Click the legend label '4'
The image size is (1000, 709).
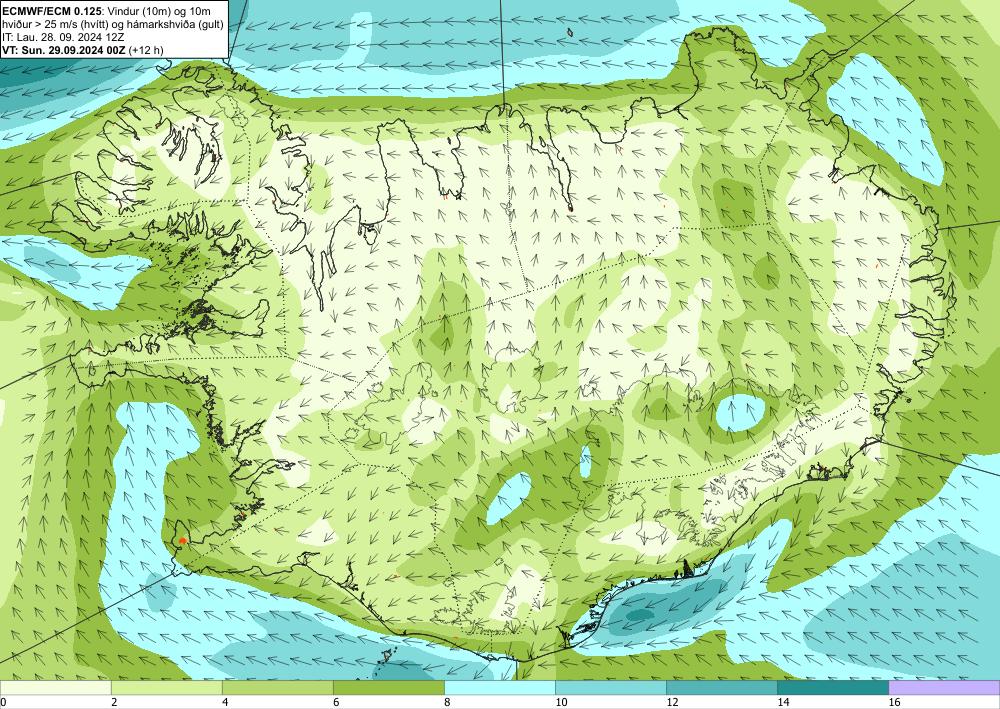point(224,702)
